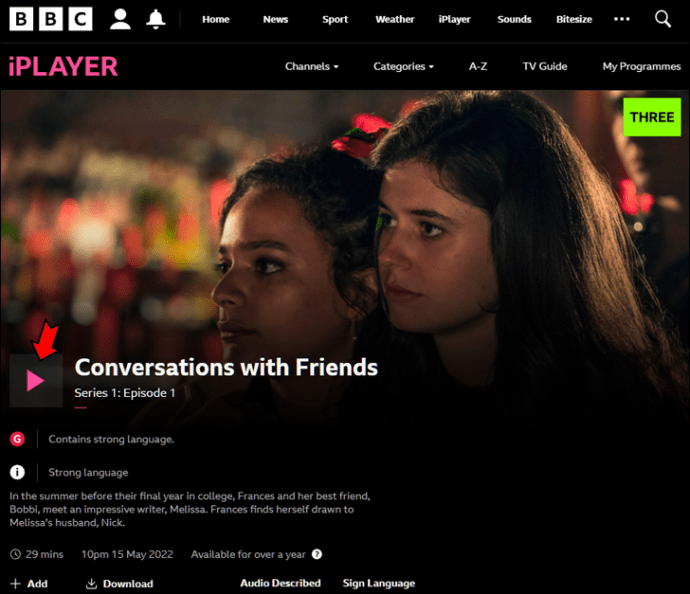This screenshot has width=690, height=594.
Task: Download this episode
Action: click(120, 583)
